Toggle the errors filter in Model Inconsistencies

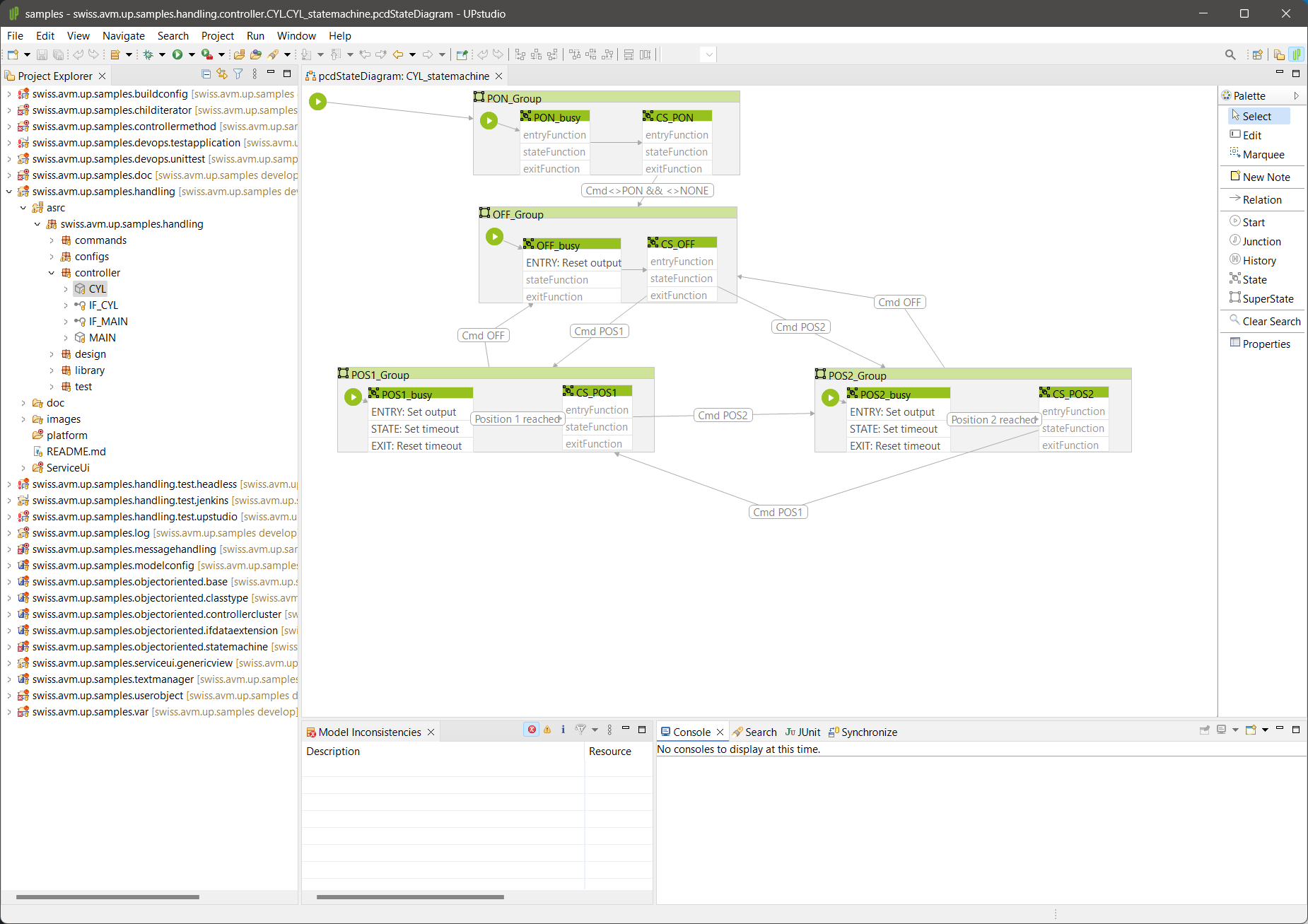(532, 730)
